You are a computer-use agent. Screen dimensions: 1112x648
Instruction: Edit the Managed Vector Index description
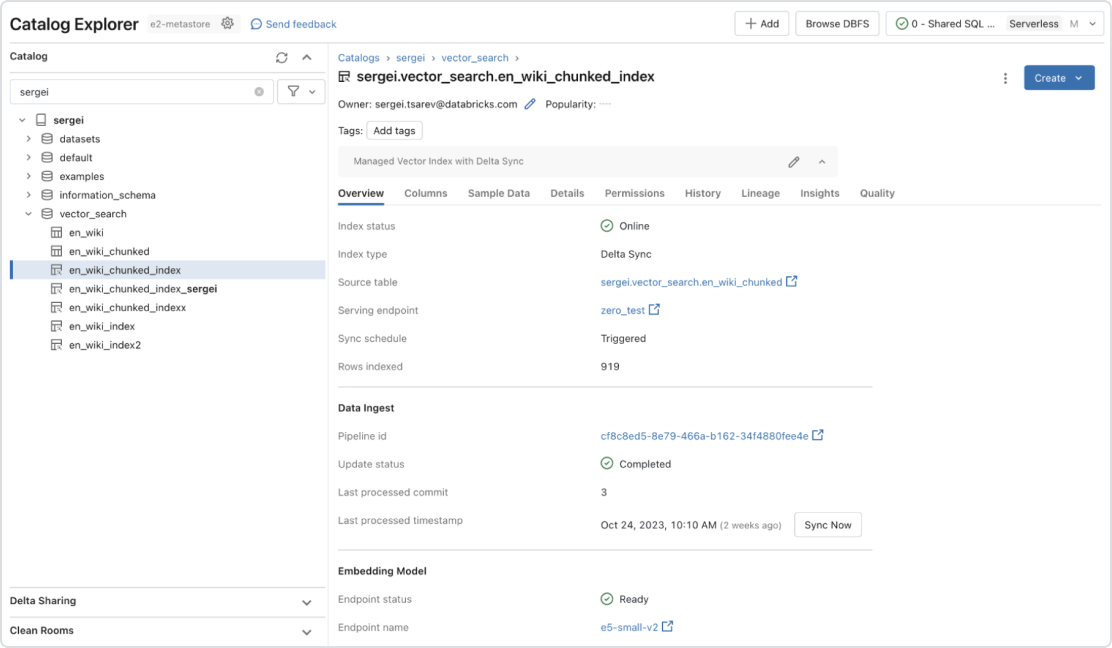tap(794, 161)
